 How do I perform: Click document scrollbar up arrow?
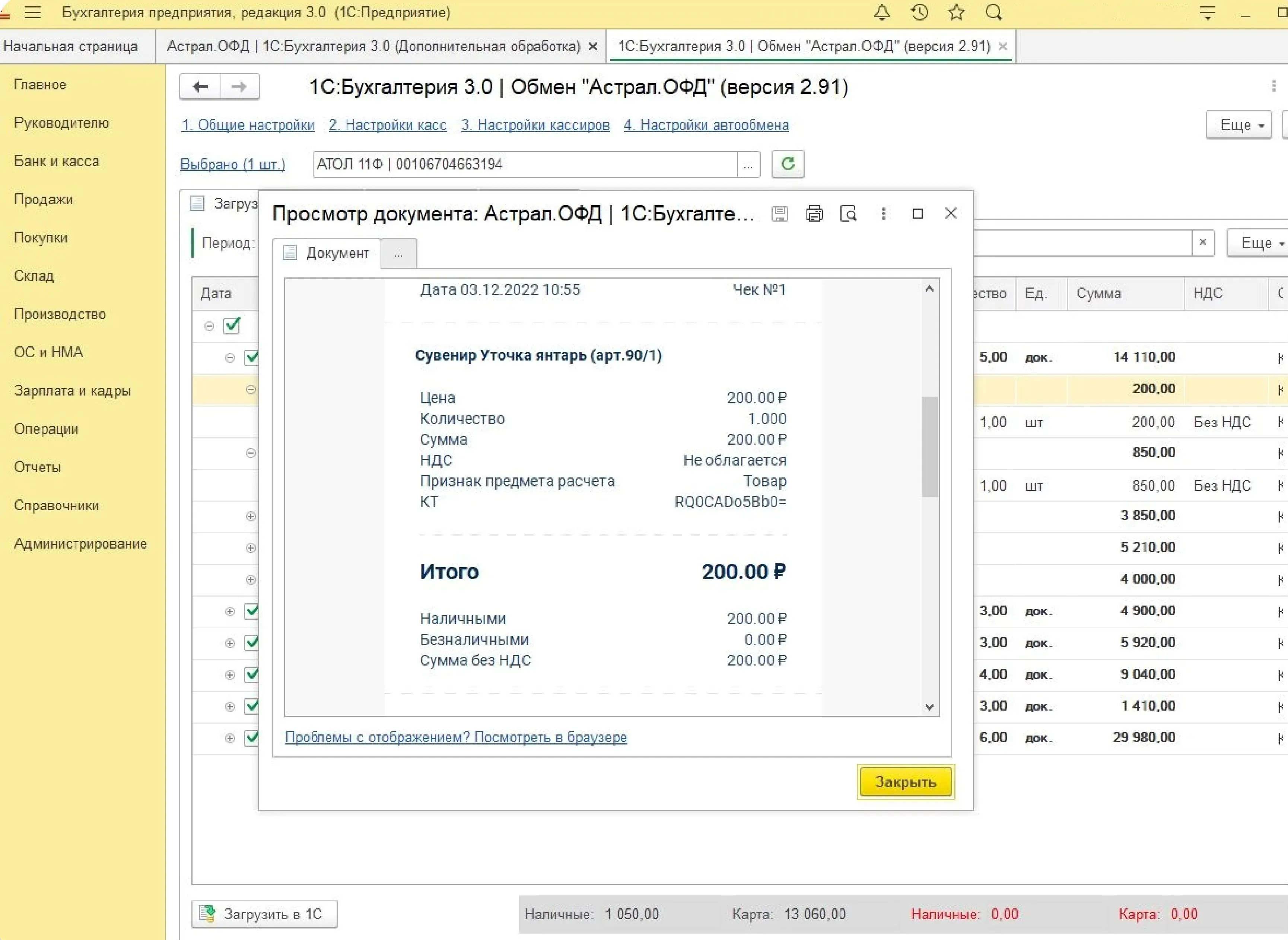tap(929, 289)
